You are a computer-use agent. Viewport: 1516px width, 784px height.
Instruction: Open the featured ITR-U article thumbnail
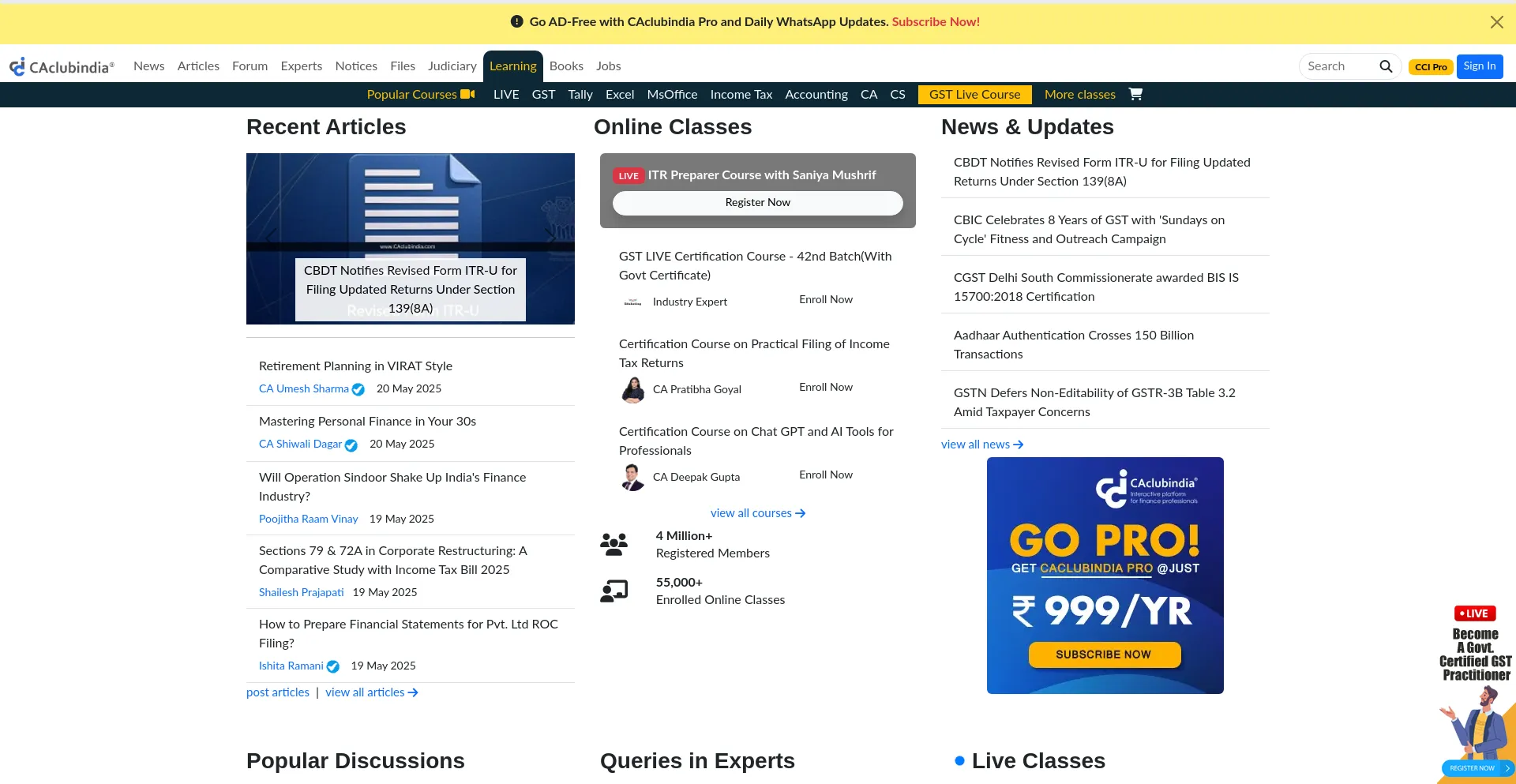tap(411, 238)
